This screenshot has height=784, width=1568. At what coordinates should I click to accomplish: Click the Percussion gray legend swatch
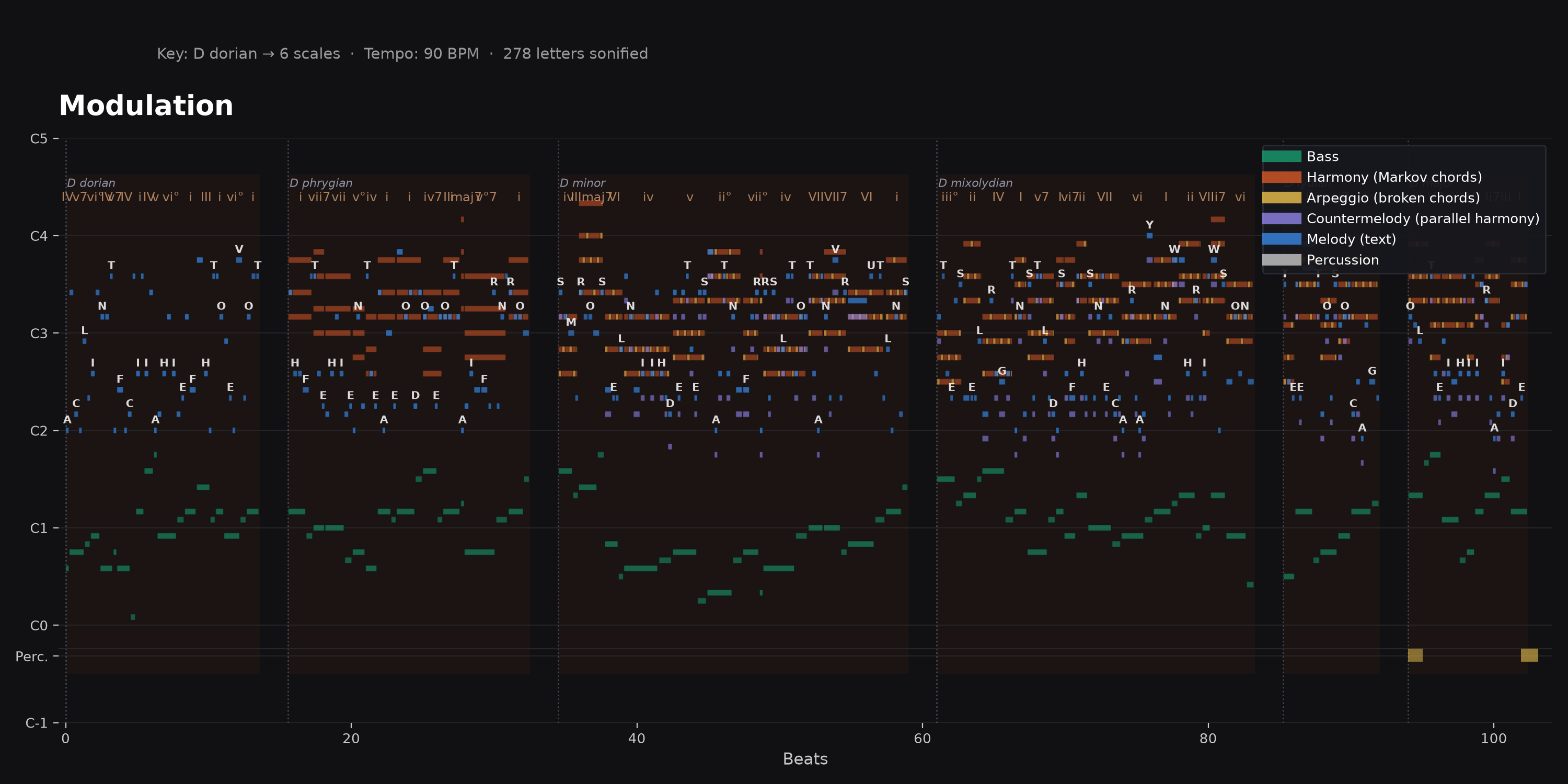point(1281,260)
